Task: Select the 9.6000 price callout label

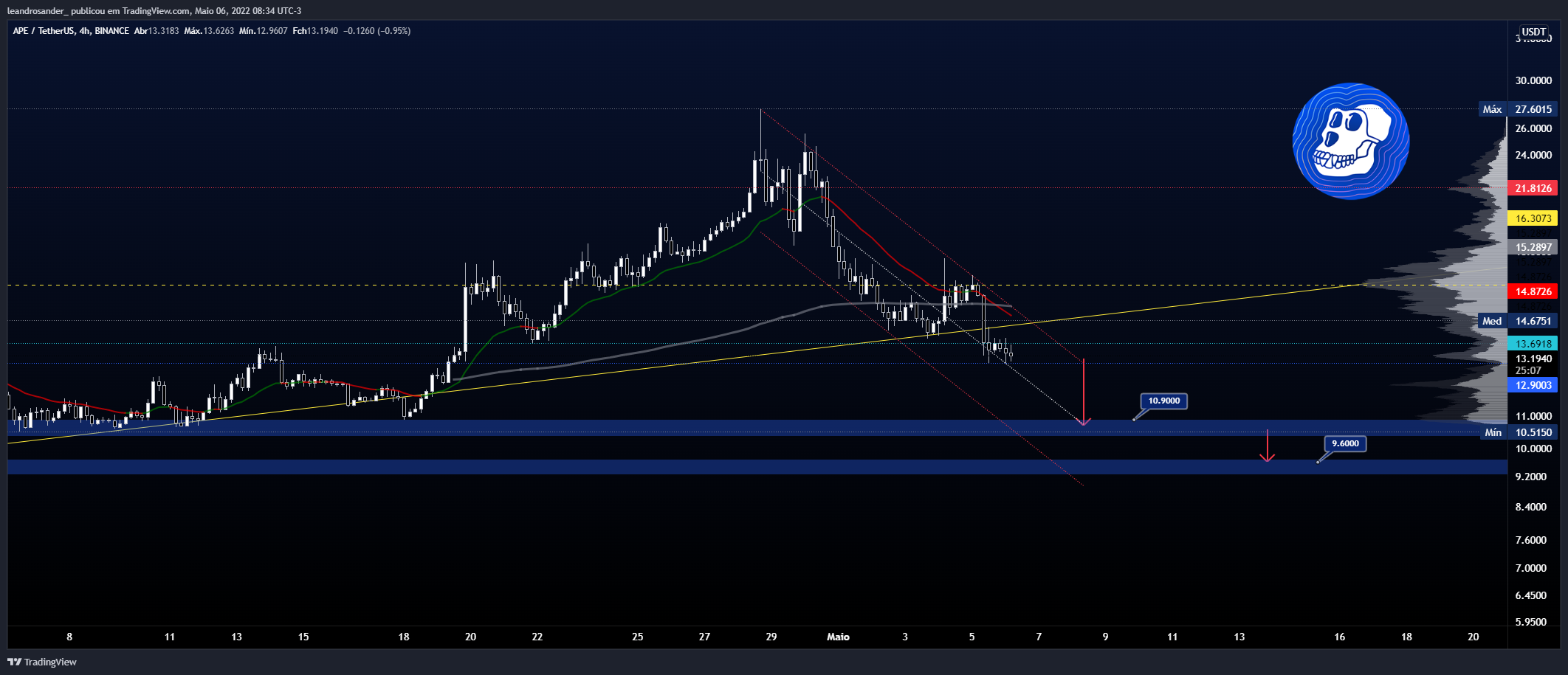Action: pos(1345,443)
